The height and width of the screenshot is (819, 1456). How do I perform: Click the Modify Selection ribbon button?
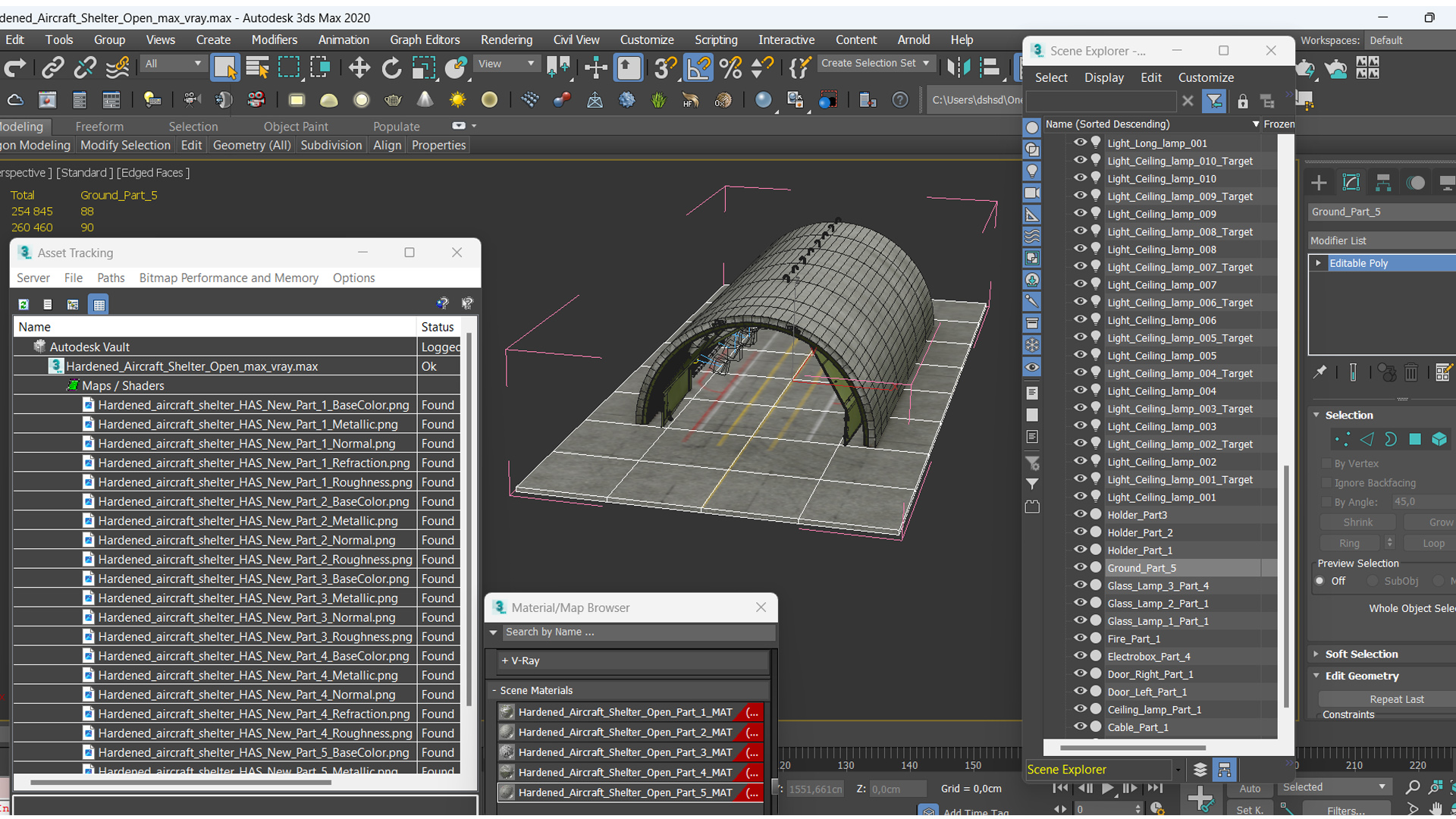click(x=125, y=145)
